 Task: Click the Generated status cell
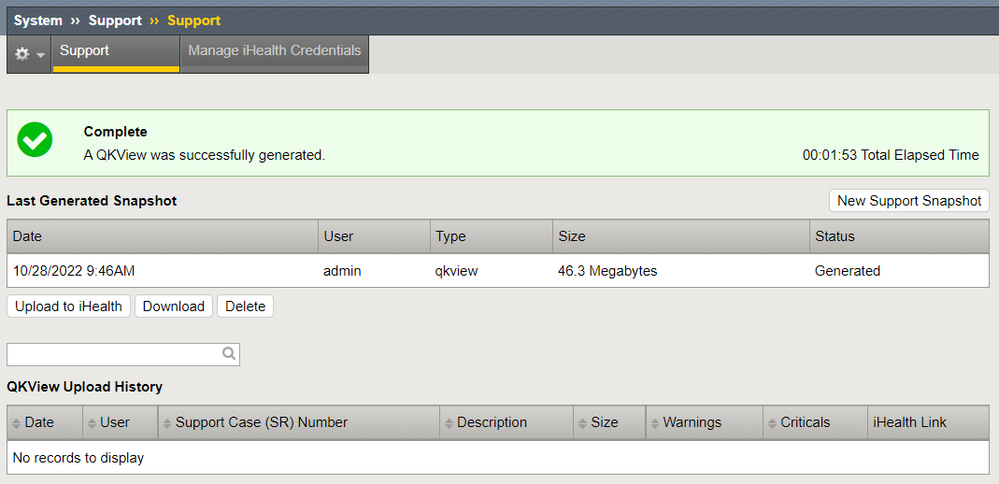tap(847, 271)
